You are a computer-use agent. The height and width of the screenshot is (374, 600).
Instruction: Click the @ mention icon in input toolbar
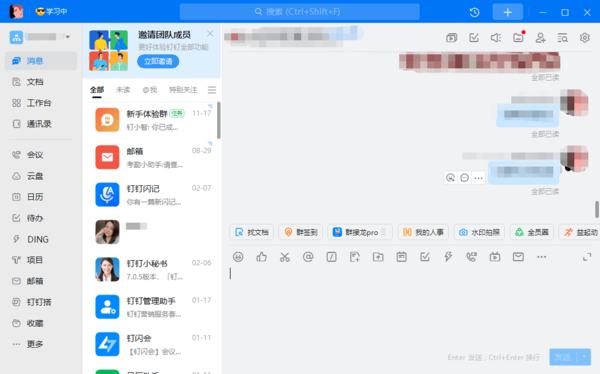point(308,257)
